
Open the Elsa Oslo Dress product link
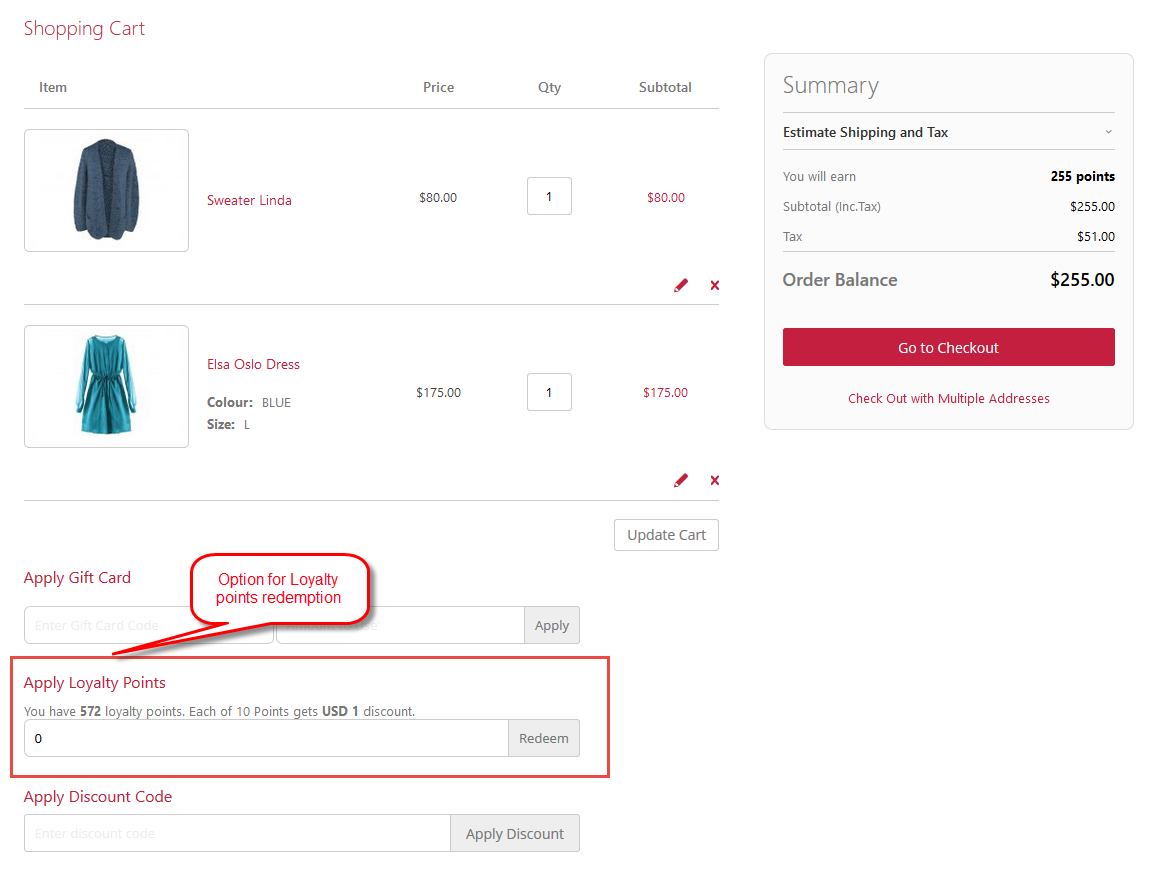pos(253,364)
